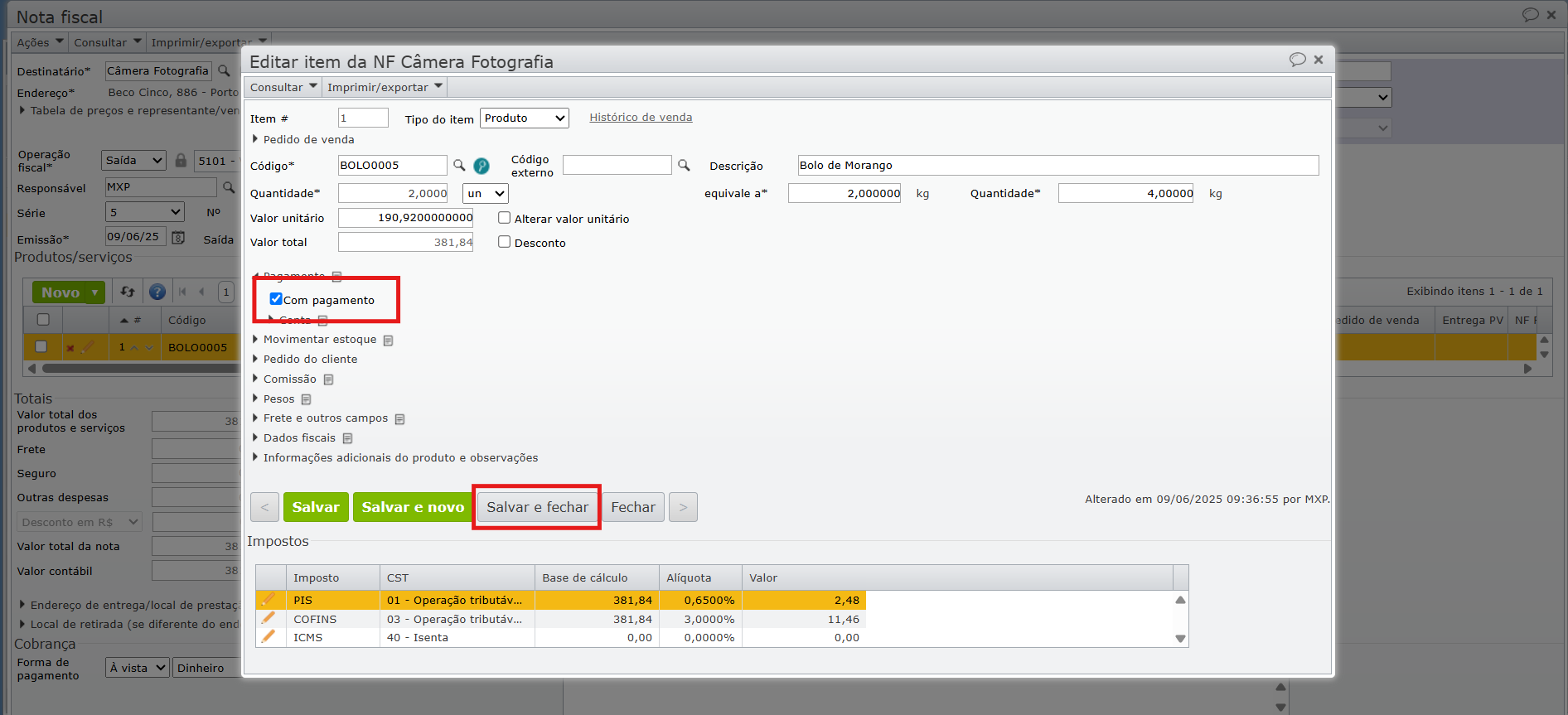Close the Editar item dialog with X
Screen dimensions: 1568x715
click(x=1319, y=60)
